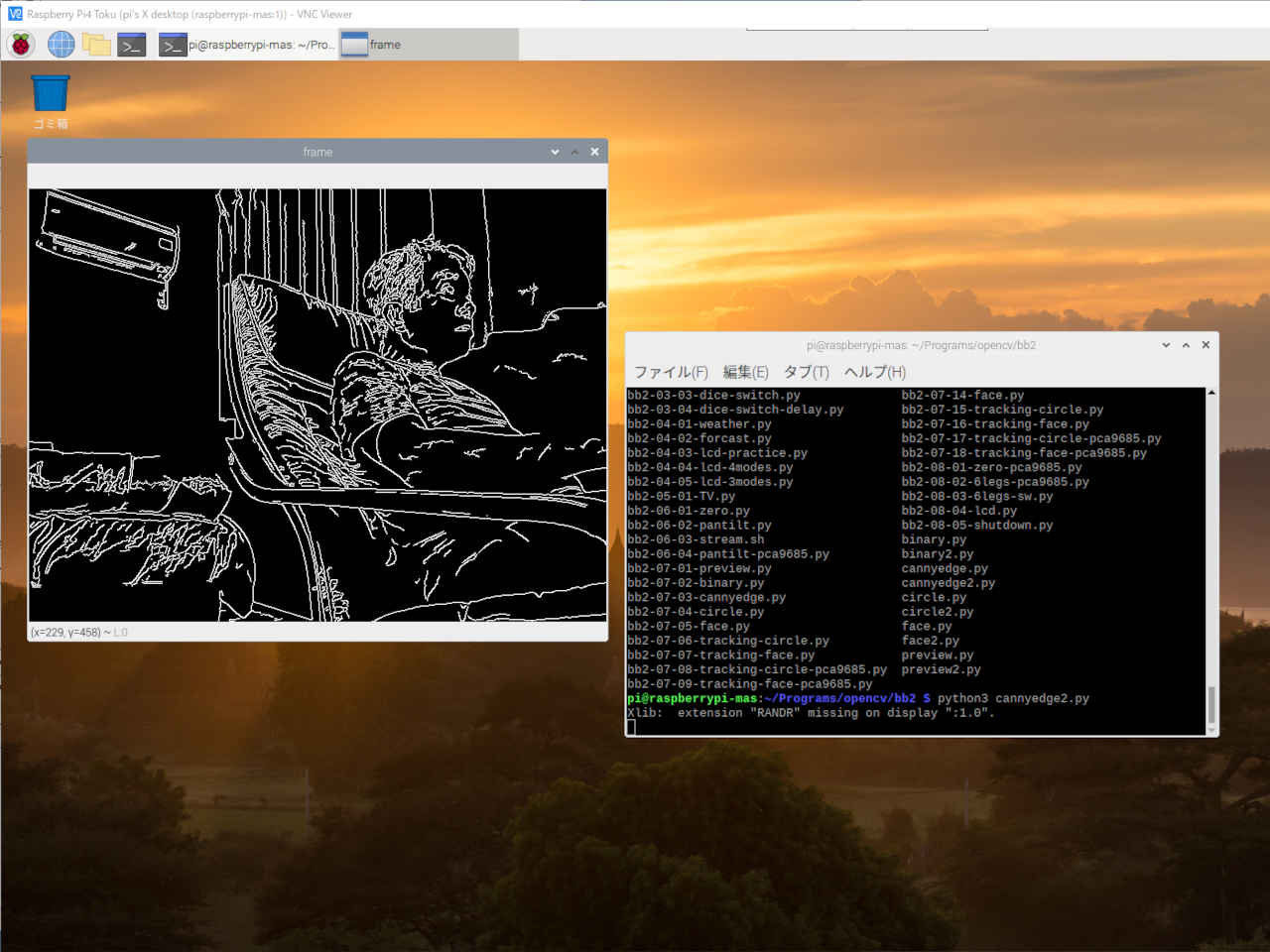Click bb2-07-01-preview.py in the terminal
This screenshot has height=952, width=1270.
click(699, 569)
